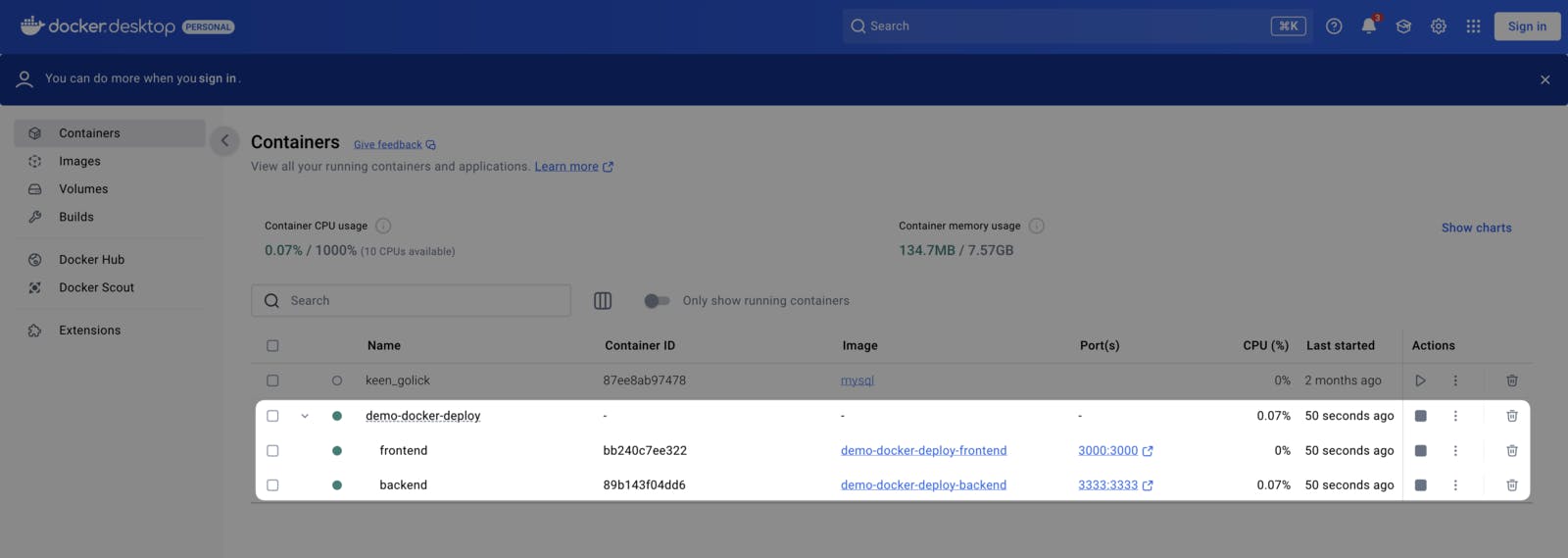Image resolution: width=1568 pixels, height=558 pixels.
Task: Open the apps grid icon
Action: 1473,26
